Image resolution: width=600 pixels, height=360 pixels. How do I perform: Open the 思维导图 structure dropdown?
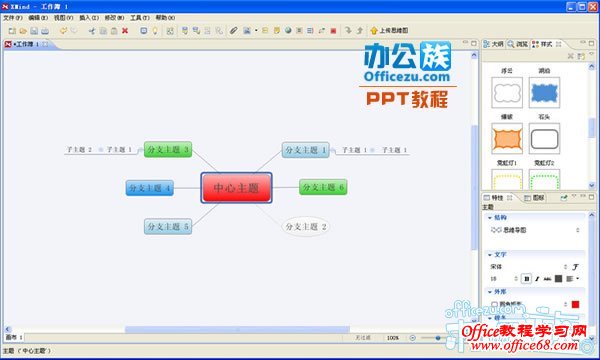(577, 230)
